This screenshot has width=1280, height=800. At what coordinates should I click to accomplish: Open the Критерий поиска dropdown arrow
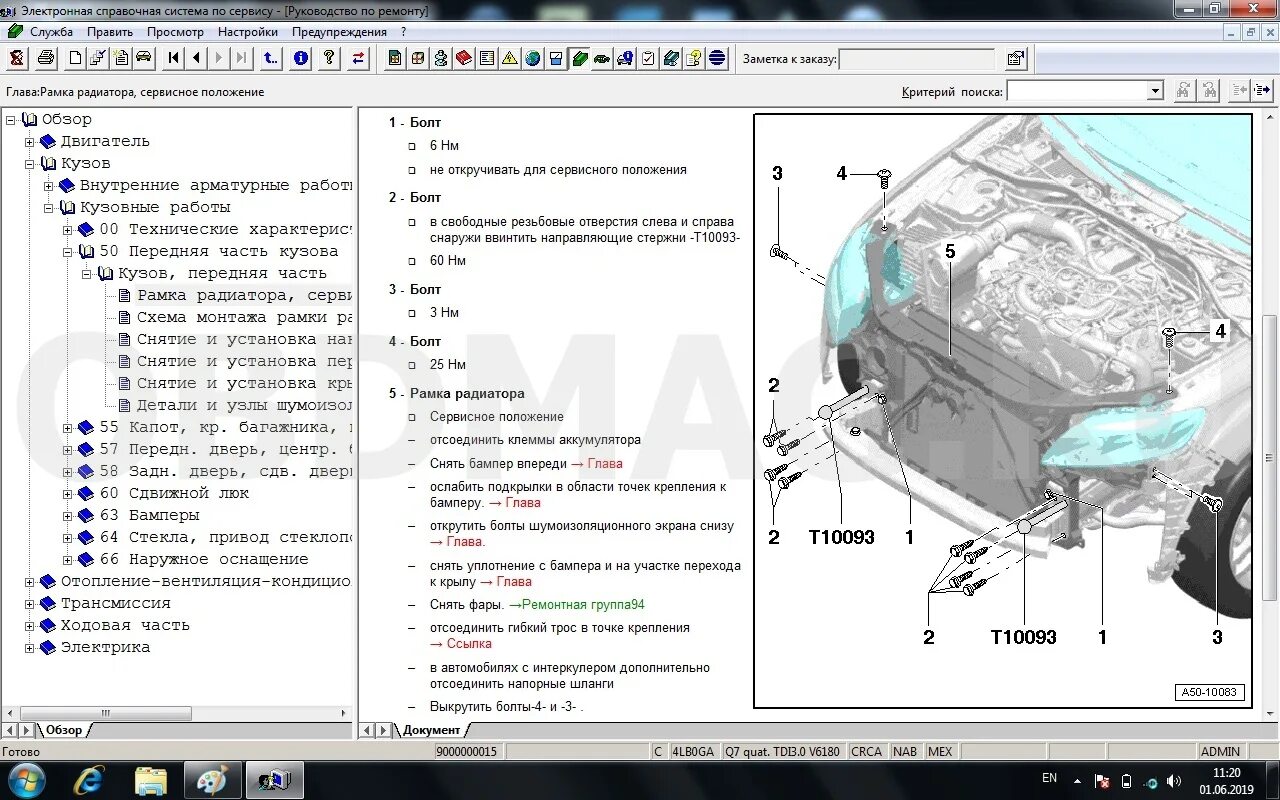[x=1155, y=91]
